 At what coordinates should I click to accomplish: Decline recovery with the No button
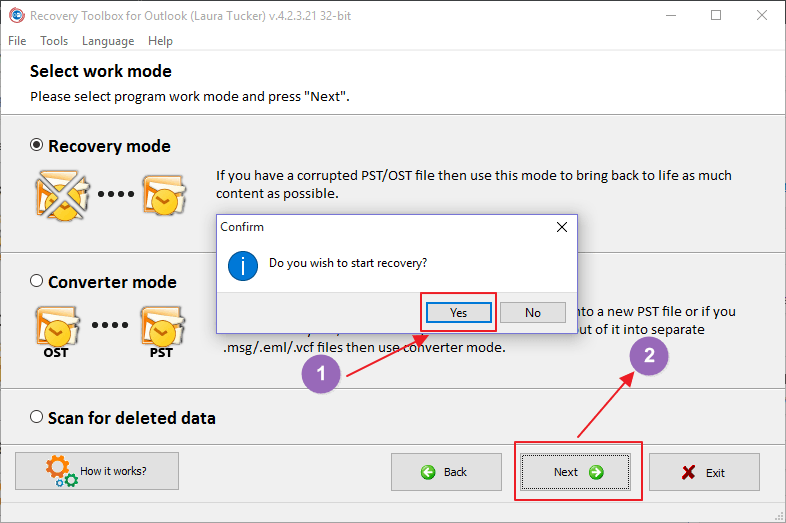(533, 312)
